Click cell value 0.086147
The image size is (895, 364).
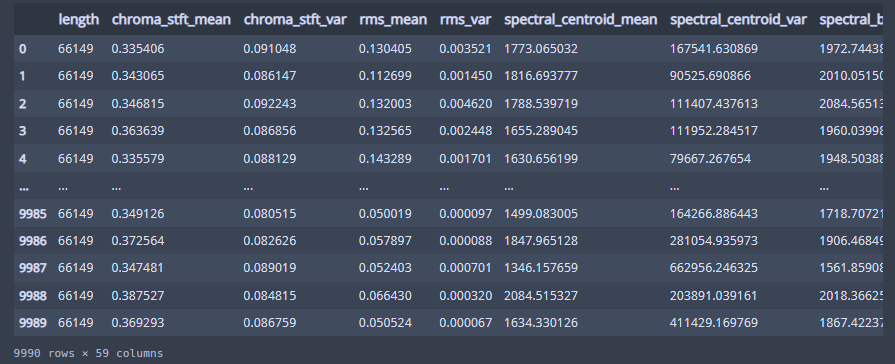pos(270,76)
